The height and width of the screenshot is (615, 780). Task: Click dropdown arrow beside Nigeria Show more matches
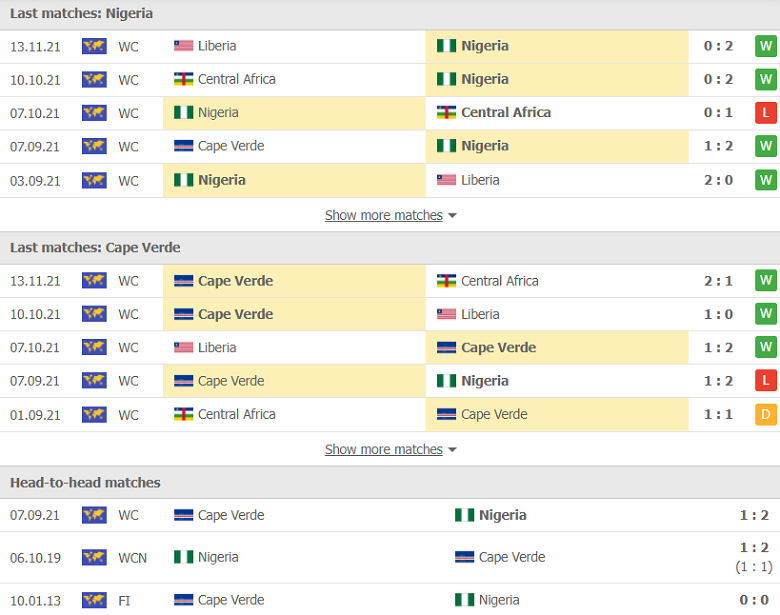[452, 216]
